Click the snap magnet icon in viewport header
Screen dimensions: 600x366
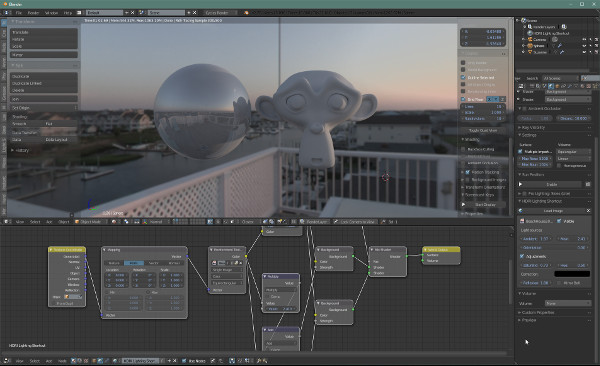[x=226, y=222]
